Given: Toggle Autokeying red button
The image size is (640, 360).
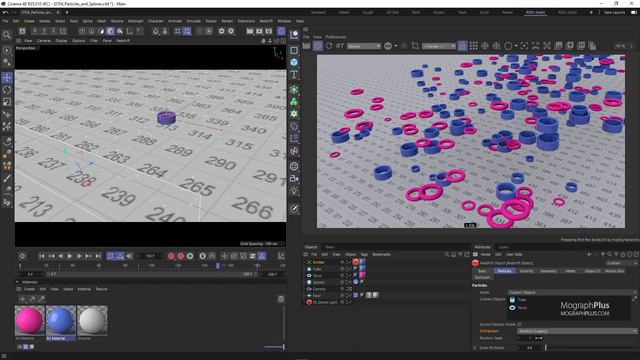Looking at the screenshot, I should click(180, 256).
